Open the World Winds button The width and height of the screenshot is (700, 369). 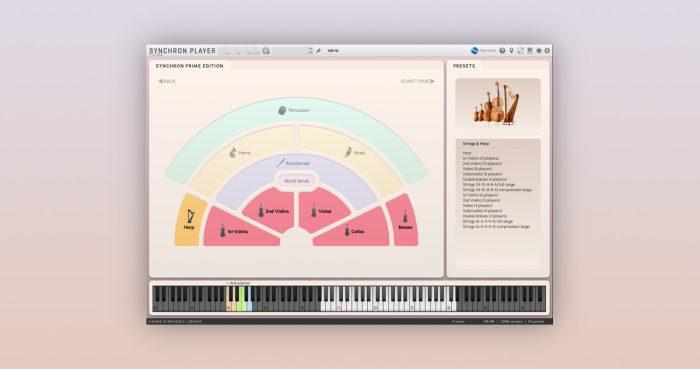296,181
